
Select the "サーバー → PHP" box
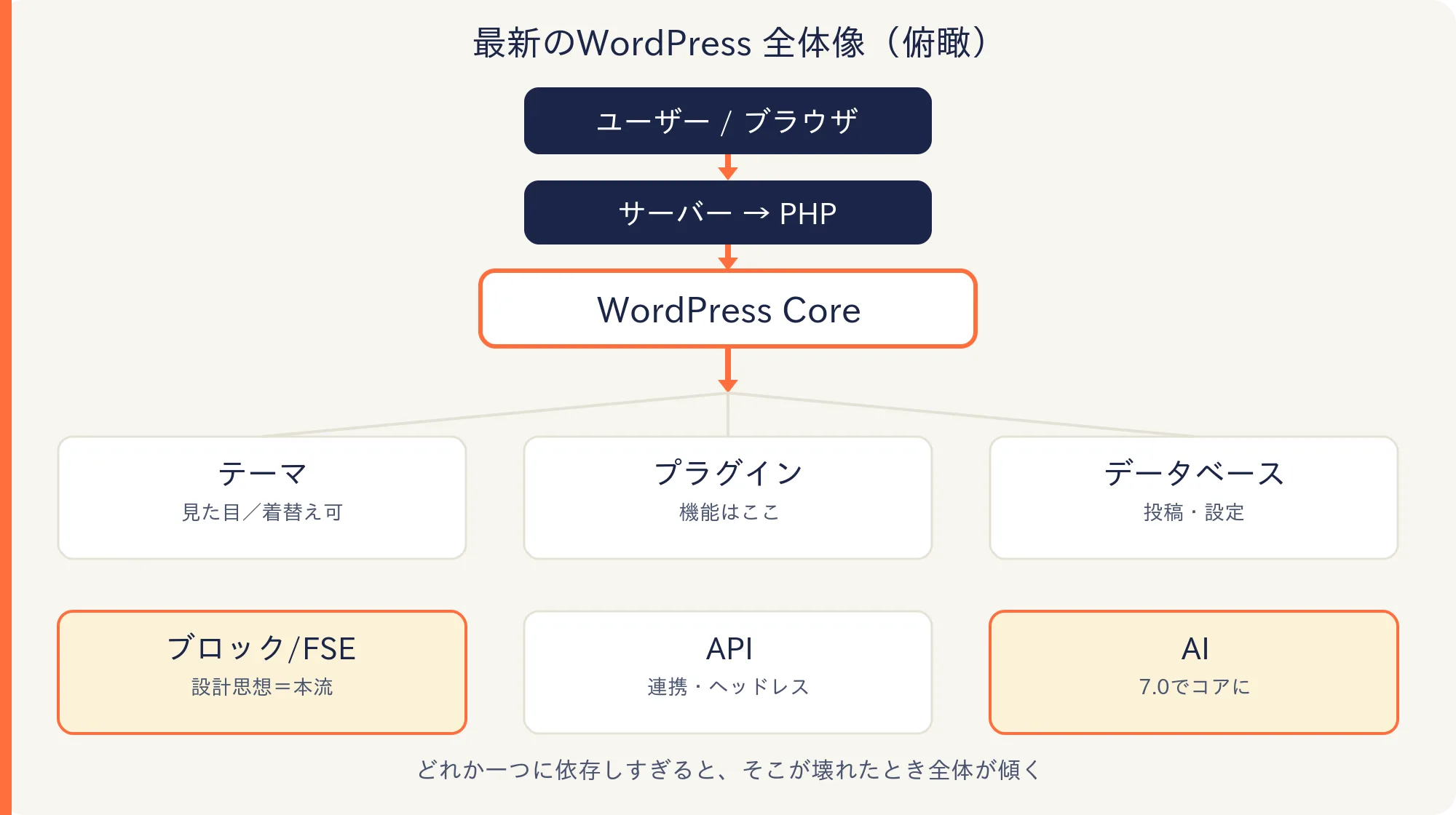728,212
